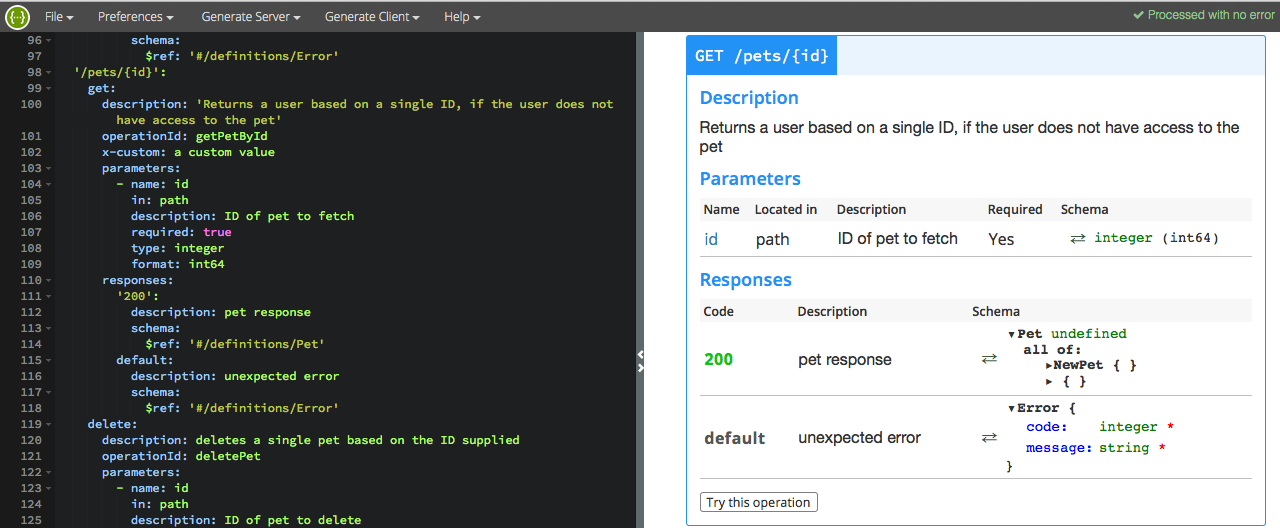This screenshot has width=1280, height=528.
Task: Click the right arrow on the pane divider
Action: tap(640, 368)
